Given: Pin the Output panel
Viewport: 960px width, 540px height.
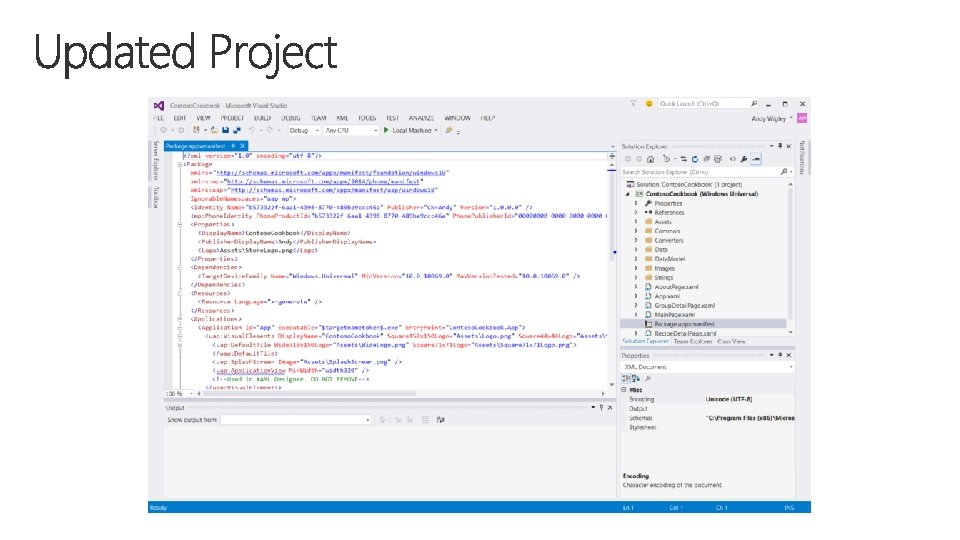Looking at the screenshot, I should (x=601, y=407).
